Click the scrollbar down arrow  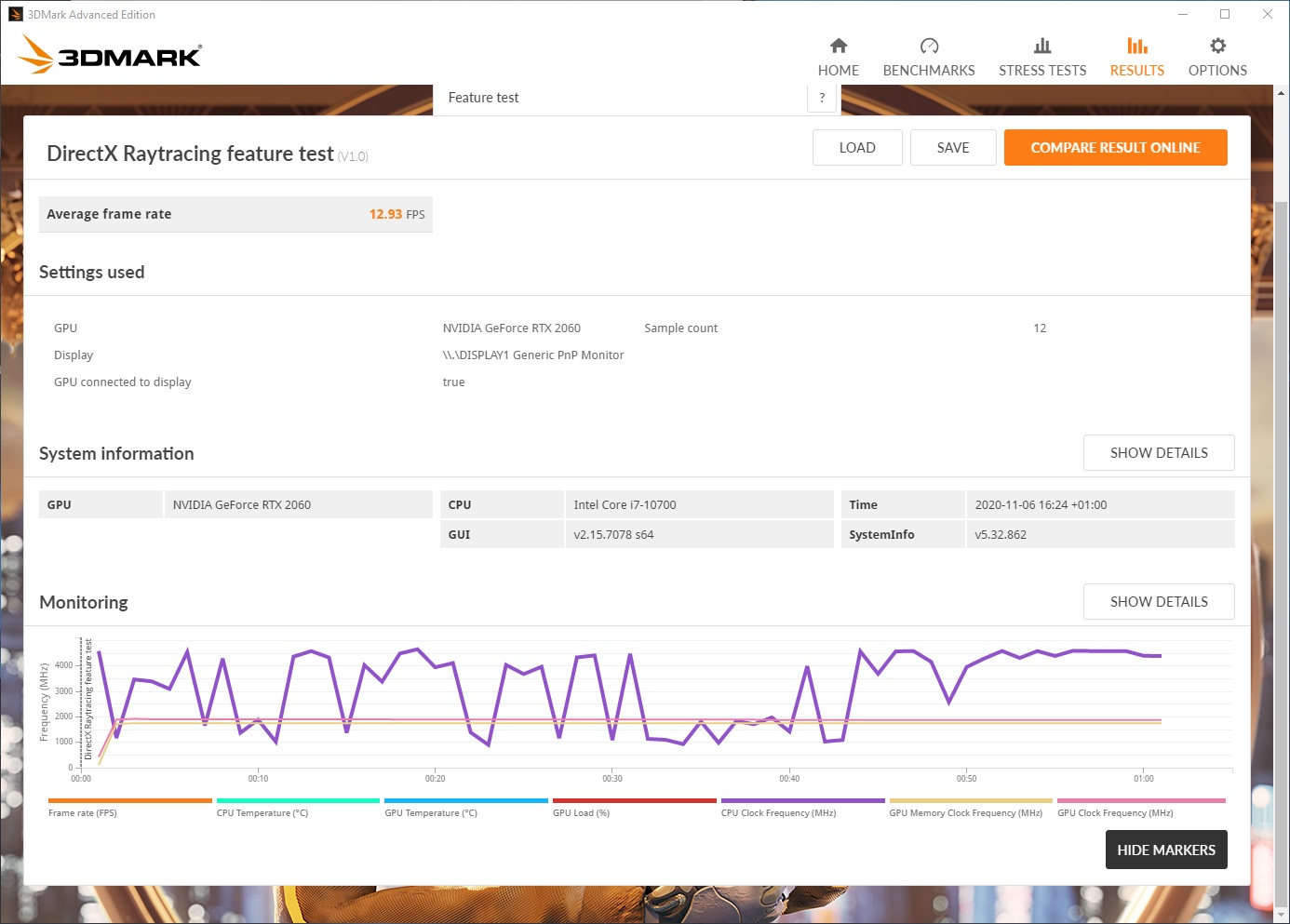click(x=1281, y=915)
